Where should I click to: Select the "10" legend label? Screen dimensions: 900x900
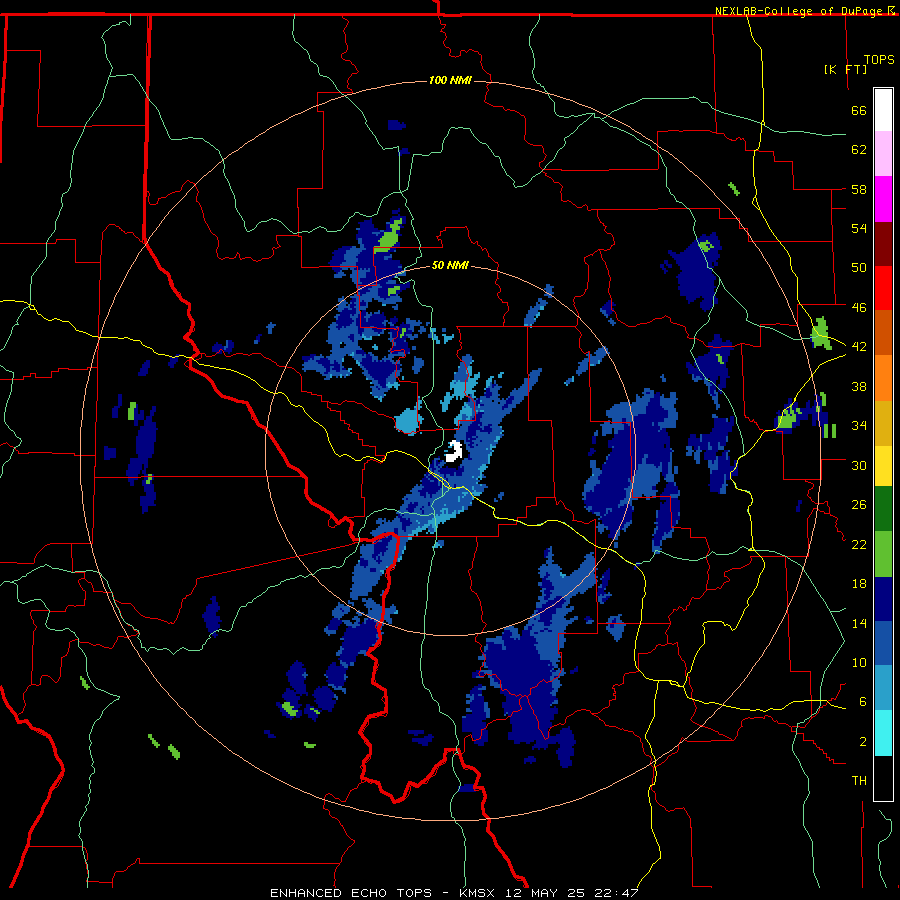859,663
